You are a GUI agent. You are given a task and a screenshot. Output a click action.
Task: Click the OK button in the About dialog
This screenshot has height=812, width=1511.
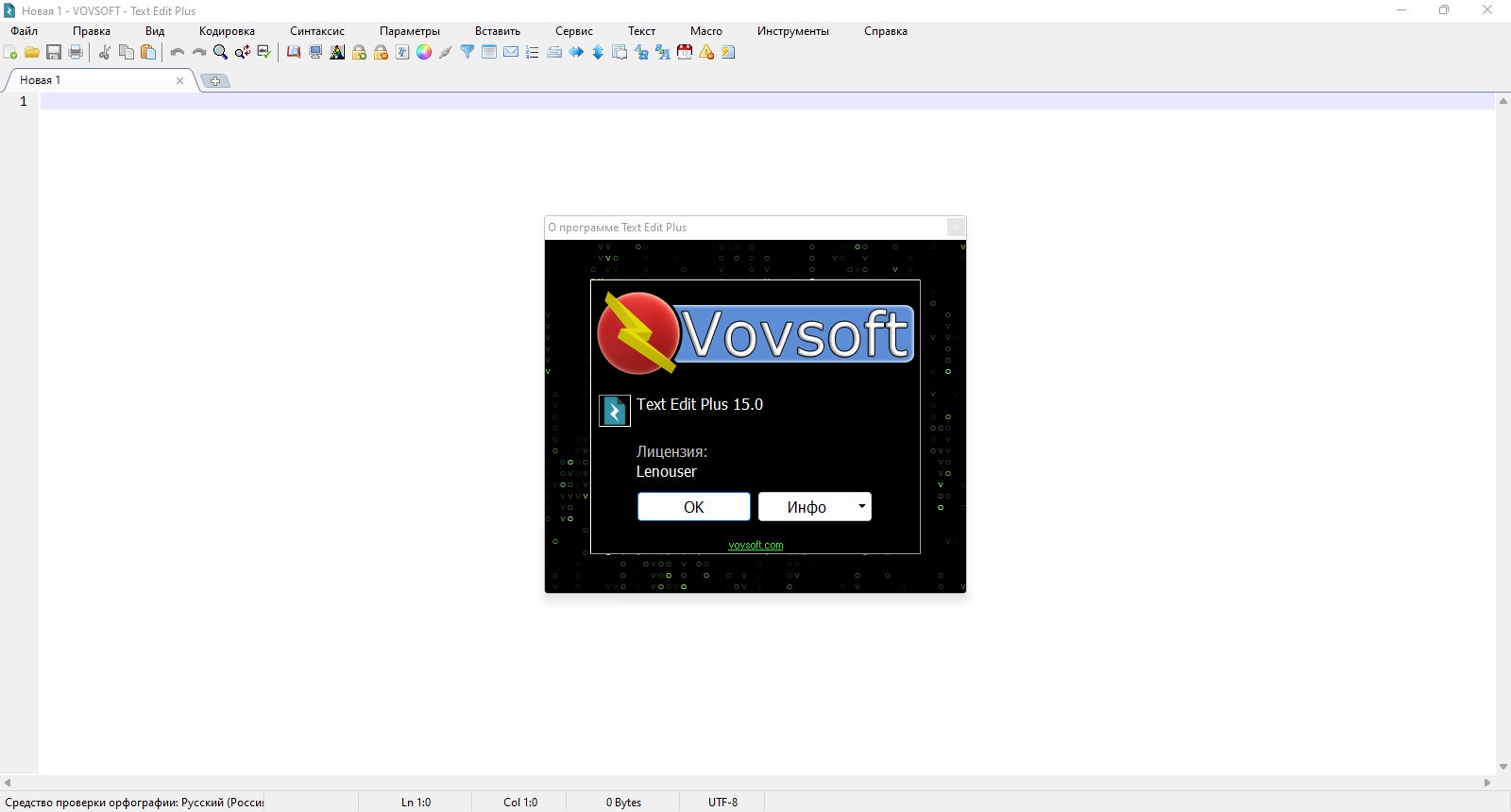click(694, 507)
